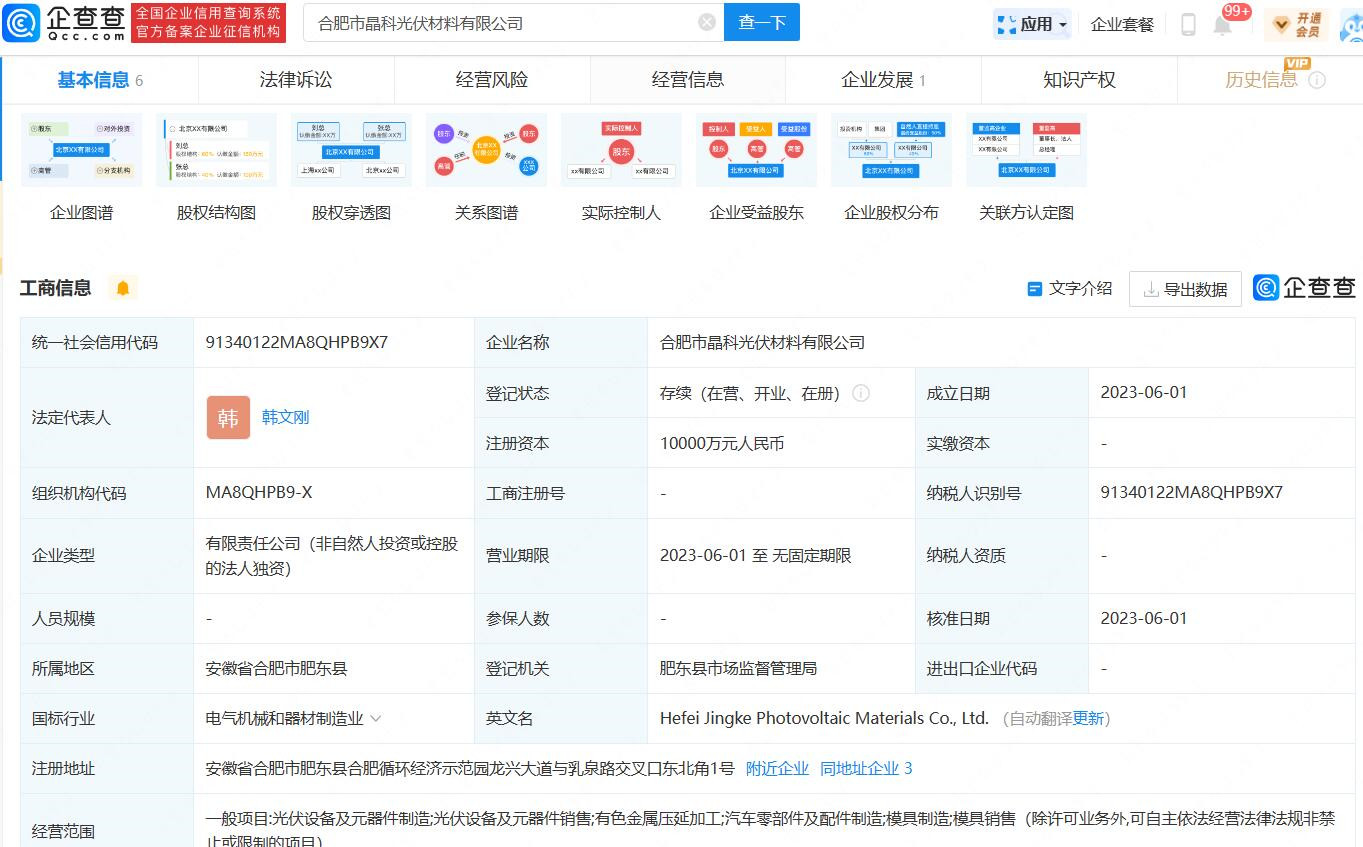This screenshot has height=847, width=1363.
Task: Toggle the 文字介绍 view option
Action: pos(1070,288)
